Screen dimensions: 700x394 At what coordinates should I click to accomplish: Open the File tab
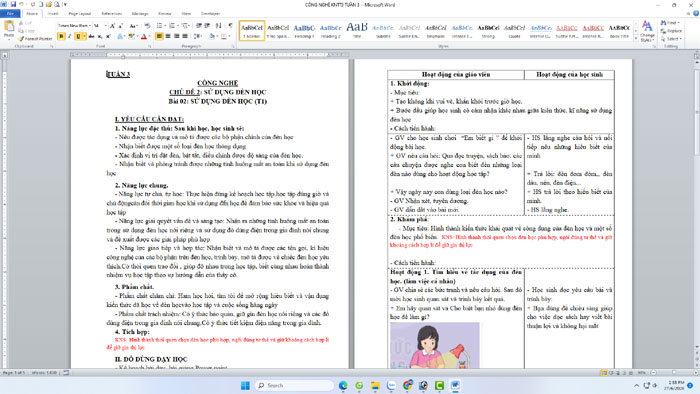(x=10, y=14)
